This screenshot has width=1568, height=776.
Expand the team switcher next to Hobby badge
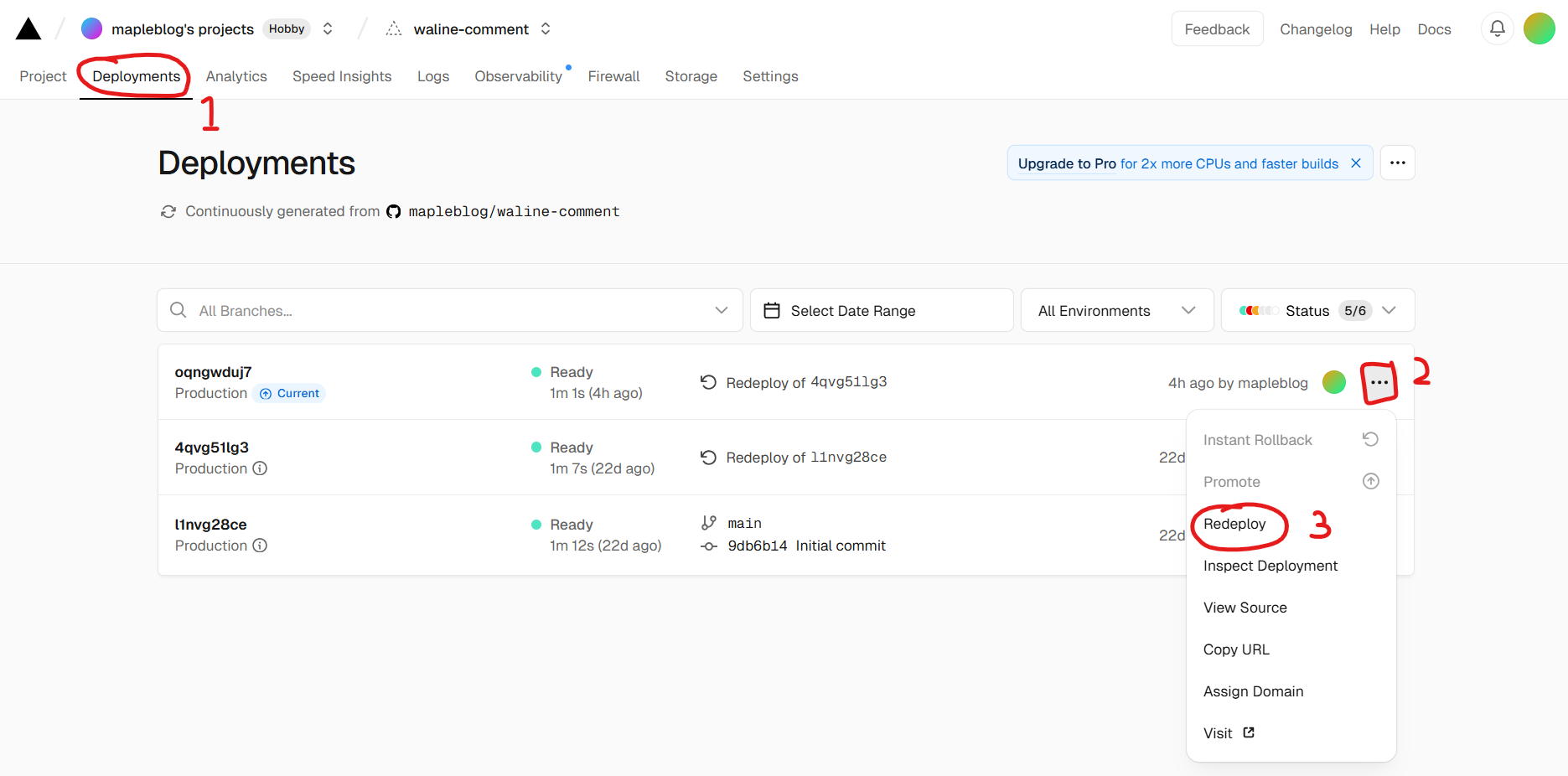pyautogui.click(x=328, y=29)
